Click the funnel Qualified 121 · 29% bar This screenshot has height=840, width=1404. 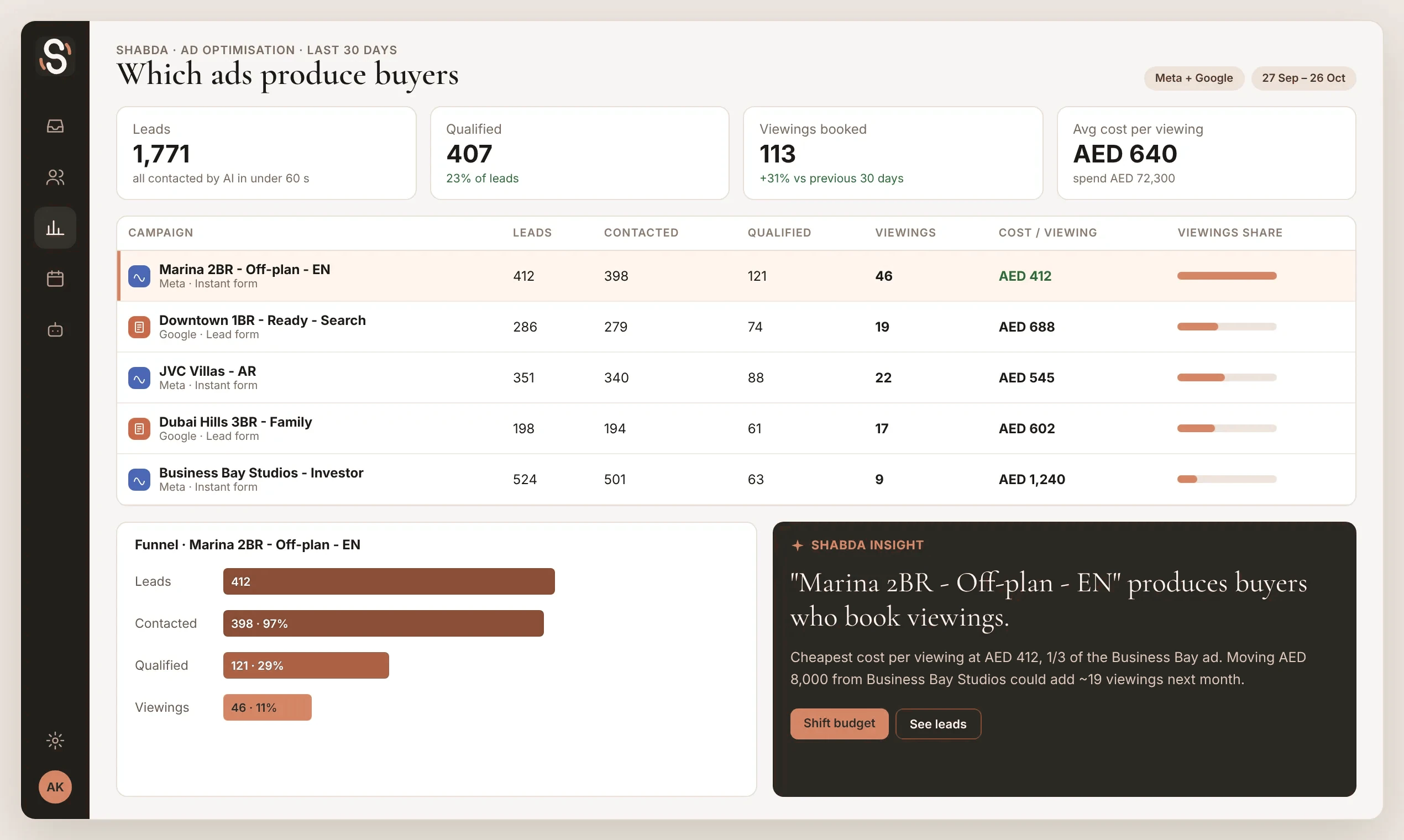[x=306, y=666]
